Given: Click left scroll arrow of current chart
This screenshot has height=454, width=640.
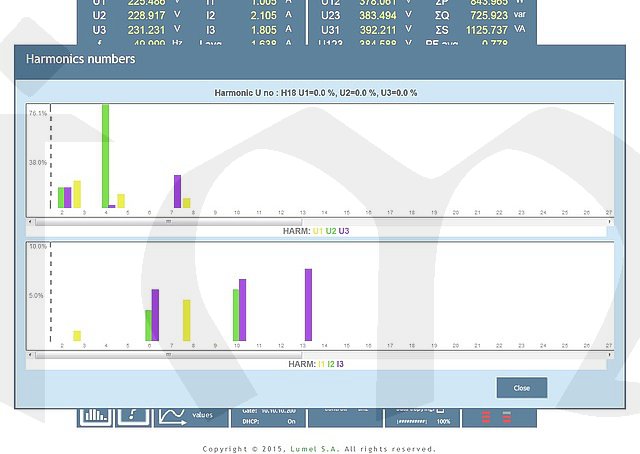Looking at the screenshot, I should [30, 354].
